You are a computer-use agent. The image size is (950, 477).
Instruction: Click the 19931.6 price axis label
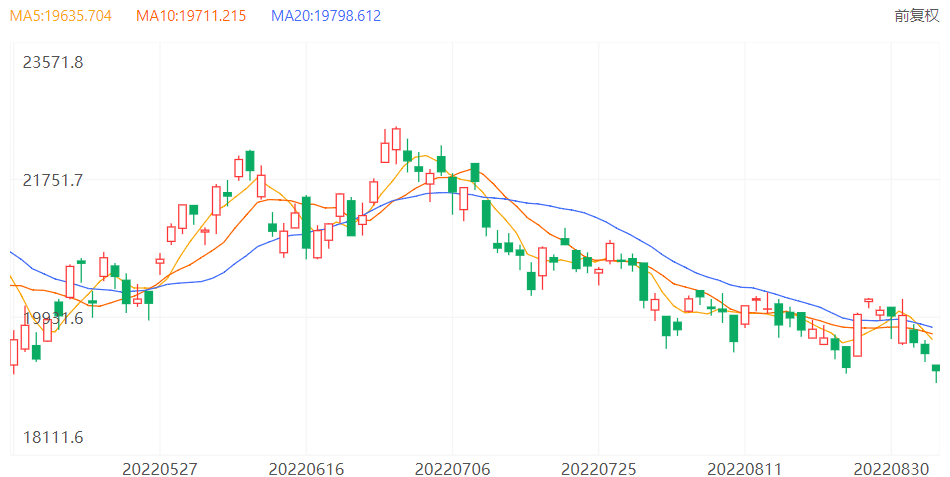tap(53, 318)
